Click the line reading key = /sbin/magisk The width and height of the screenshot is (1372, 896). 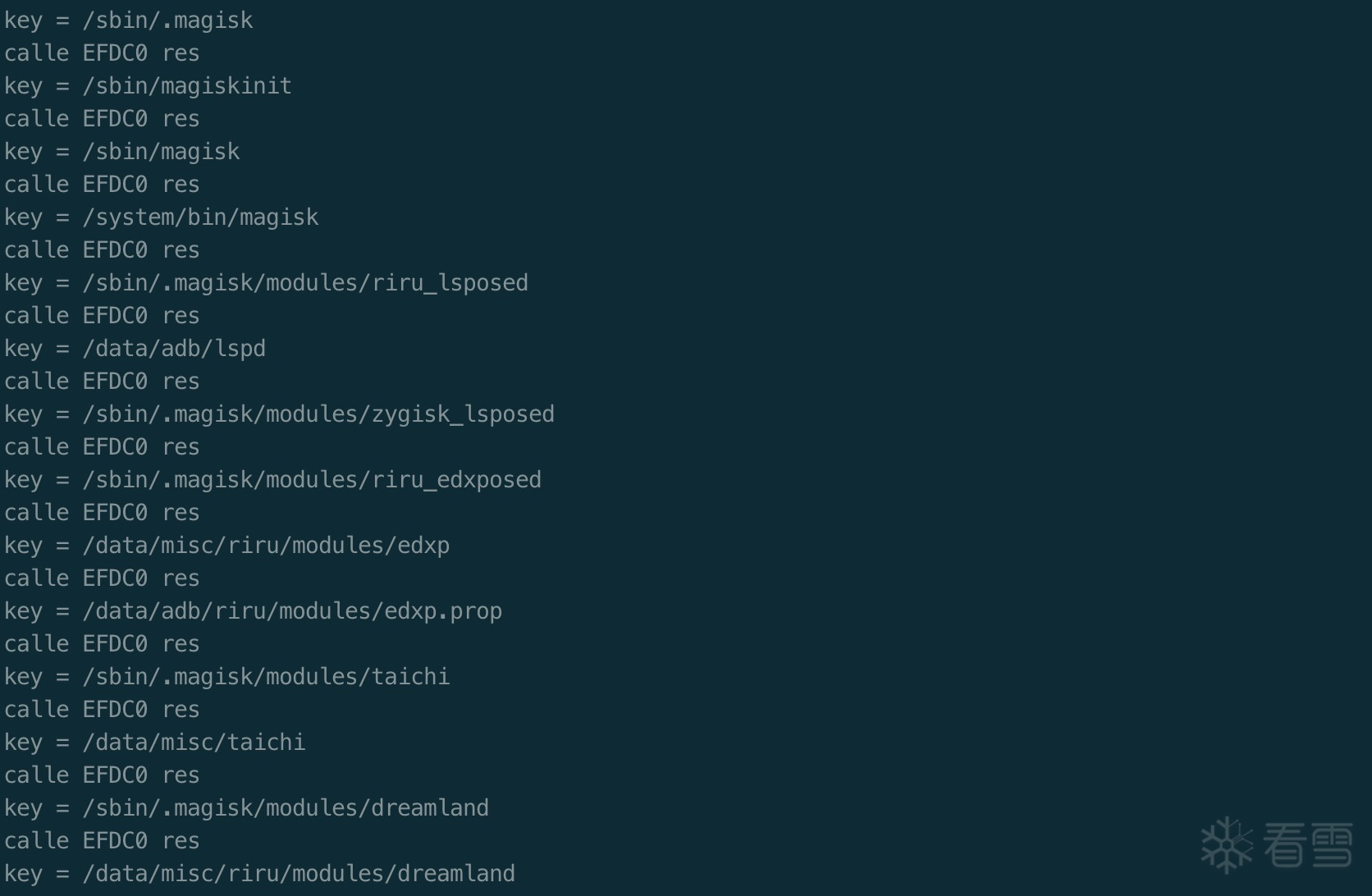pos(122,152)
